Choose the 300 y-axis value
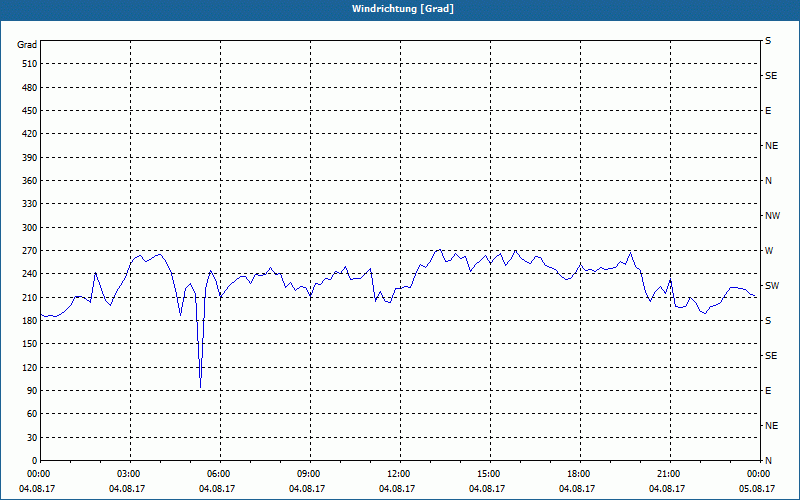Image resolution: width=800 pixels, height=500 pixels. point(29,228)
